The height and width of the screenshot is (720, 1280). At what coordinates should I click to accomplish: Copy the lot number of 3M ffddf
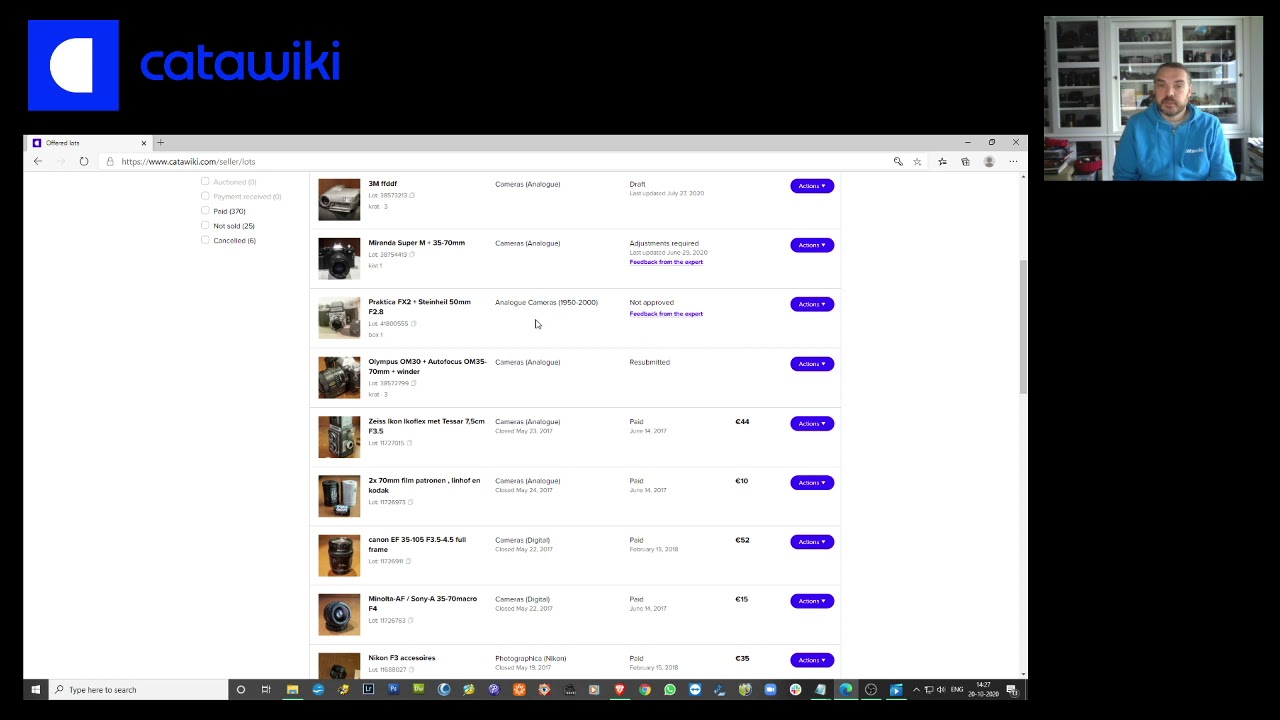(x=412, y=195)
